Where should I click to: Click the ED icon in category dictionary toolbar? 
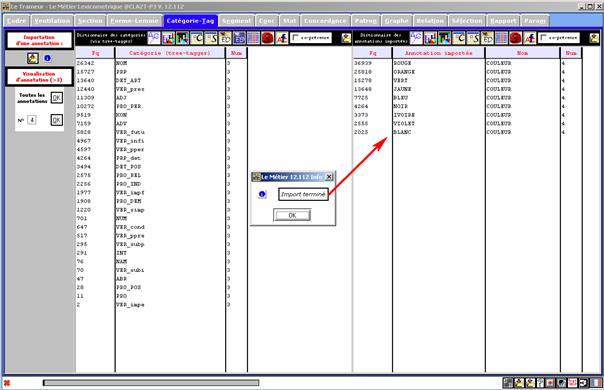(x=225, y=38)
